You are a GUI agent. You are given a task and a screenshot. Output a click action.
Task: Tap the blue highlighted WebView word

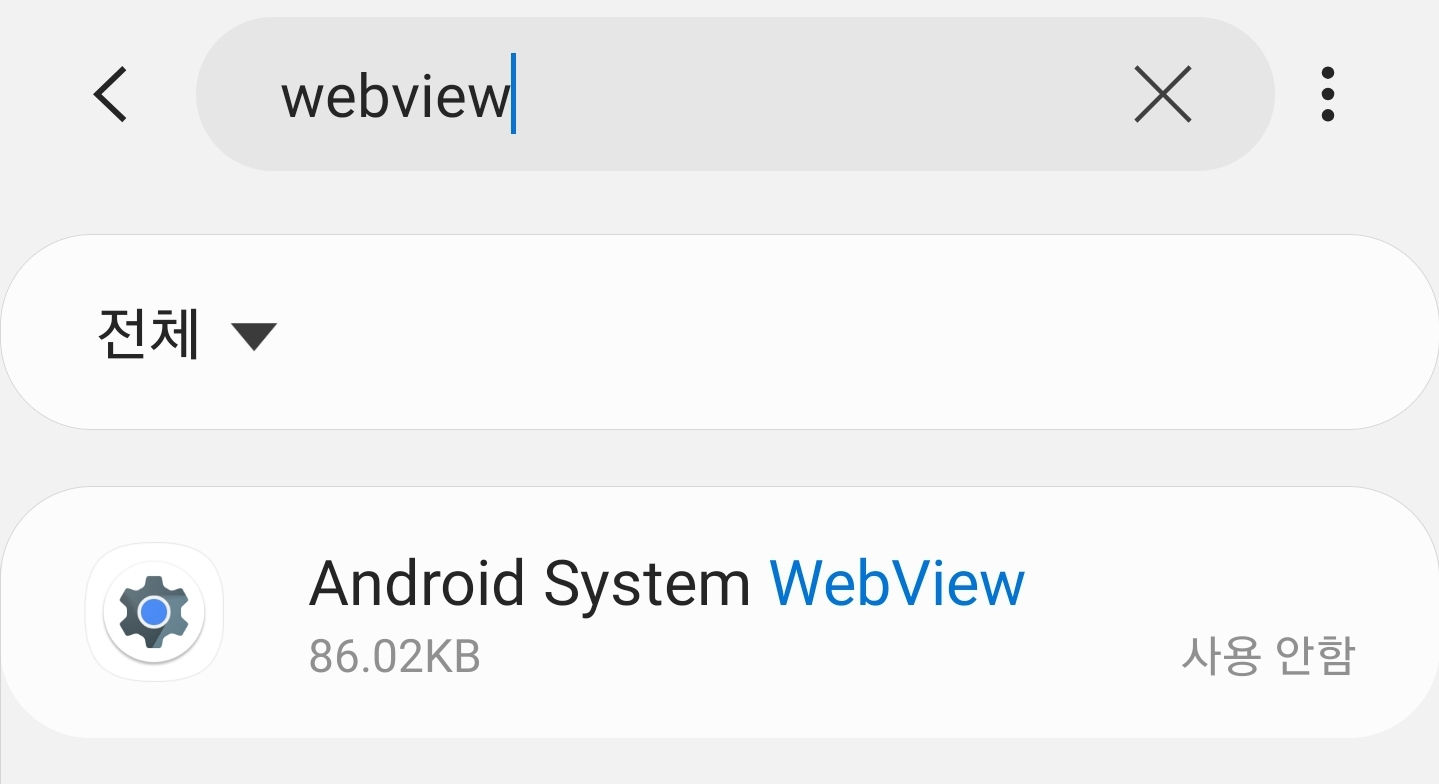[x=897, y=584]
